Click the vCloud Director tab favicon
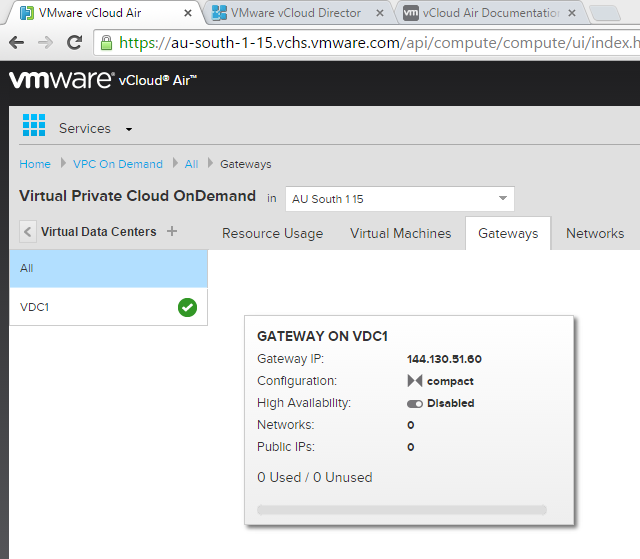This screenshot has height=559, width=640. pos(219,13)
